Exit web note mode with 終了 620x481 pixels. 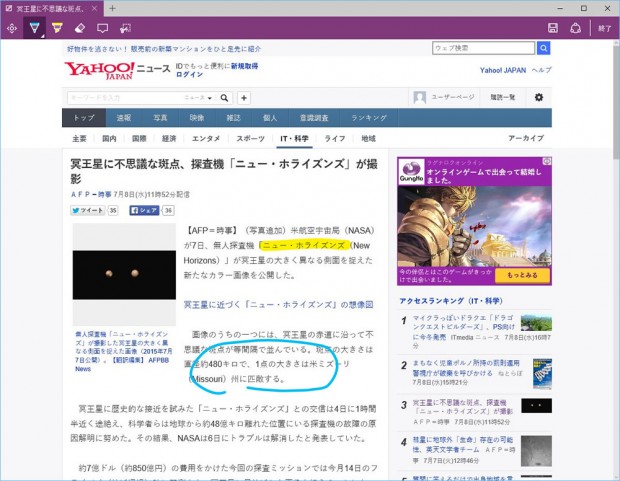pyautogui.click(x=605, y=28)
